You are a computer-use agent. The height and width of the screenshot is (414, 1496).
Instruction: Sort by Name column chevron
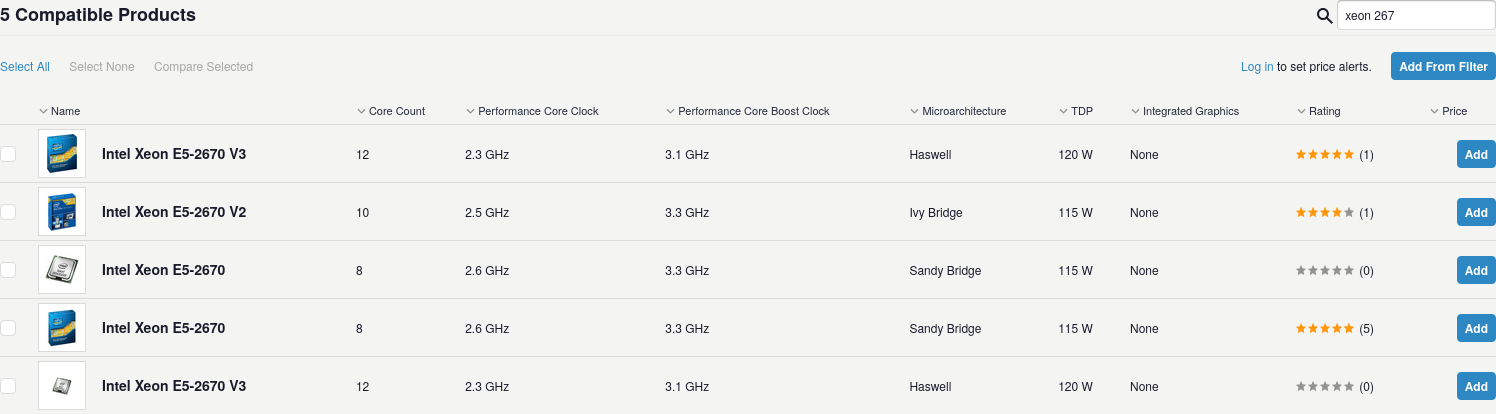(x=44, y=111)
